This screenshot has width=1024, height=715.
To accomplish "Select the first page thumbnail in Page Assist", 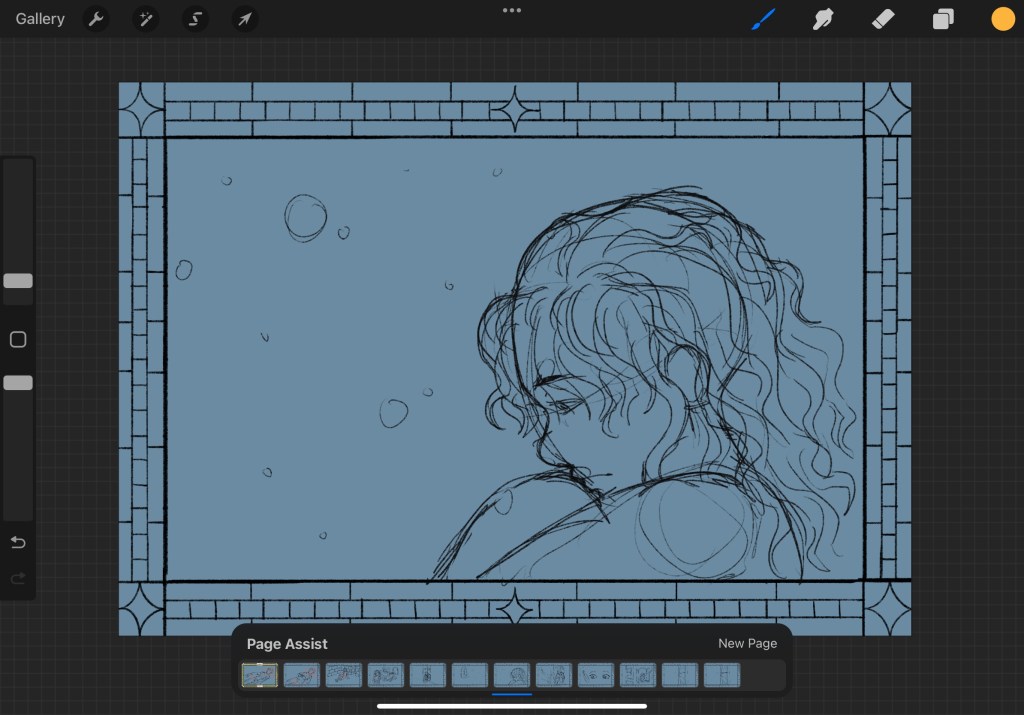I will click(260, 676).
